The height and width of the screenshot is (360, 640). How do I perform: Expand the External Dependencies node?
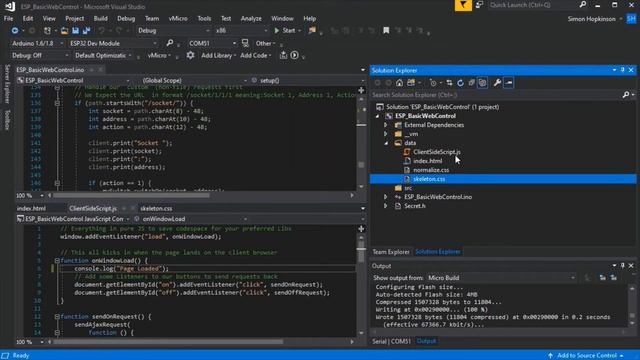tap(386, 125)
